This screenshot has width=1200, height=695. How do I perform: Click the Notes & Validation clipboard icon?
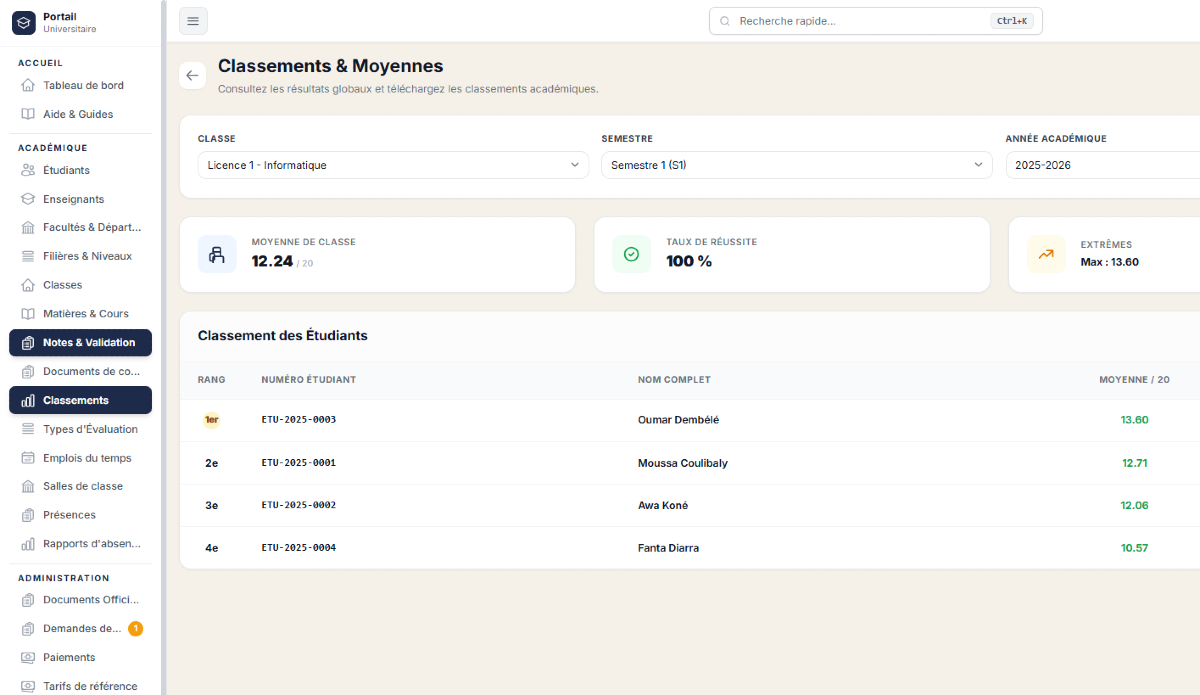28,342
